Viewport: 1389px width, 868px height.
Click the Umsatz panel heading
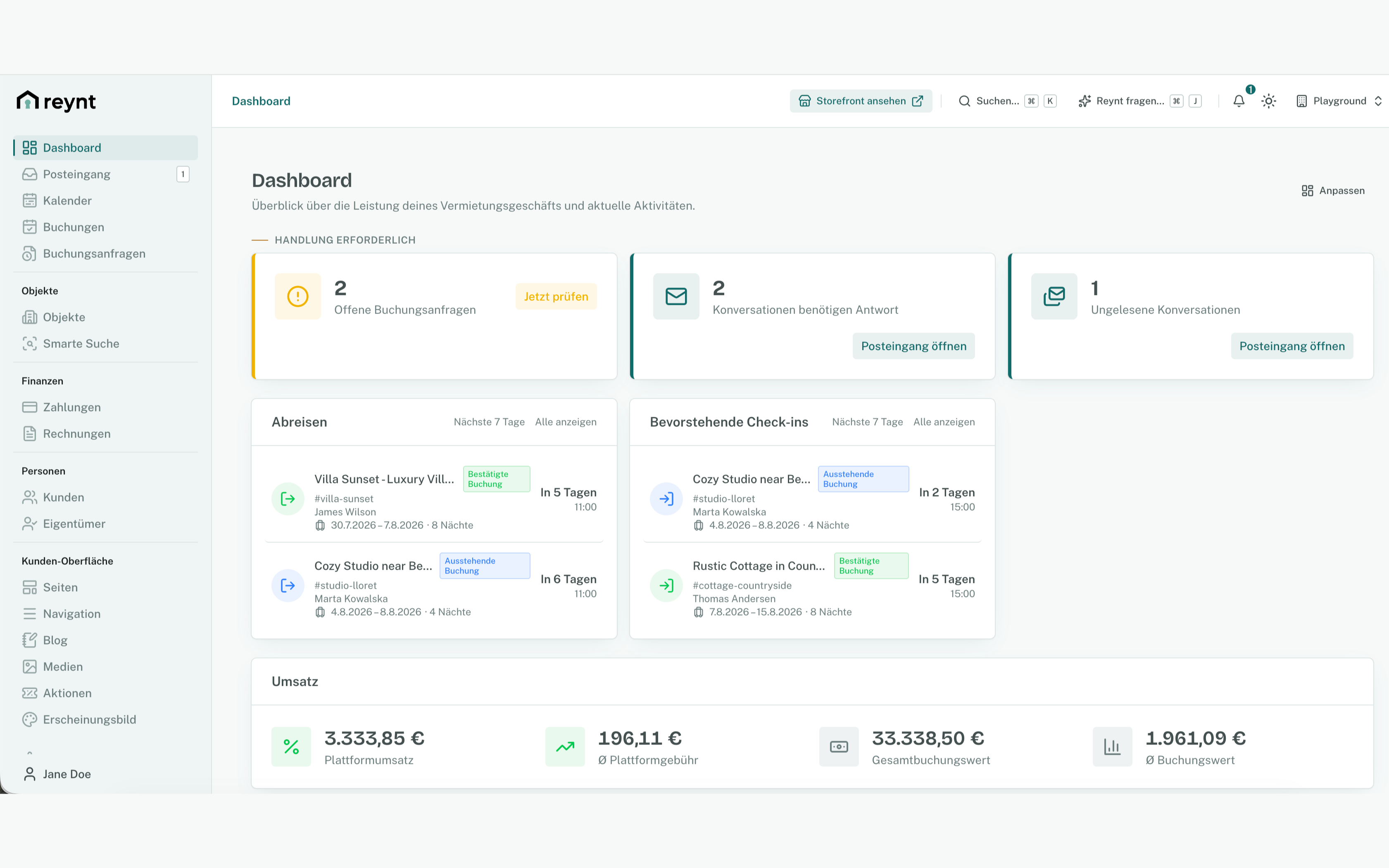[x=295, y=681]
